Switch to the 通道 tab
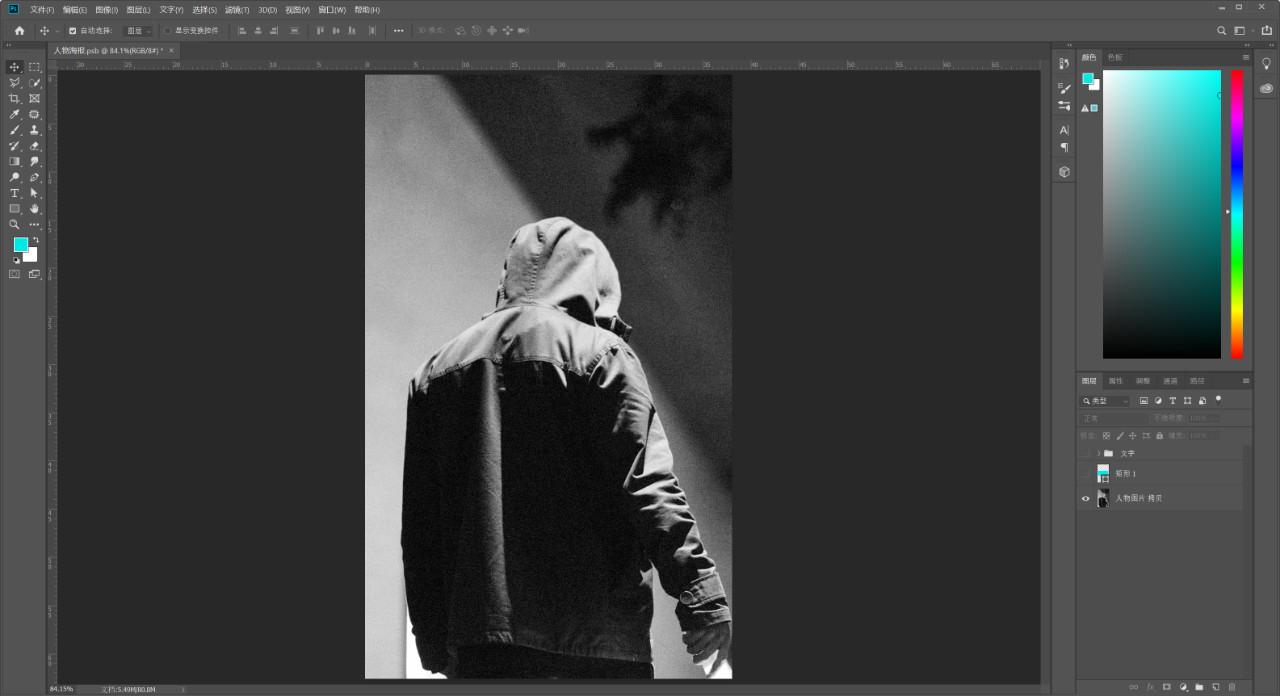 point(1170,381)
